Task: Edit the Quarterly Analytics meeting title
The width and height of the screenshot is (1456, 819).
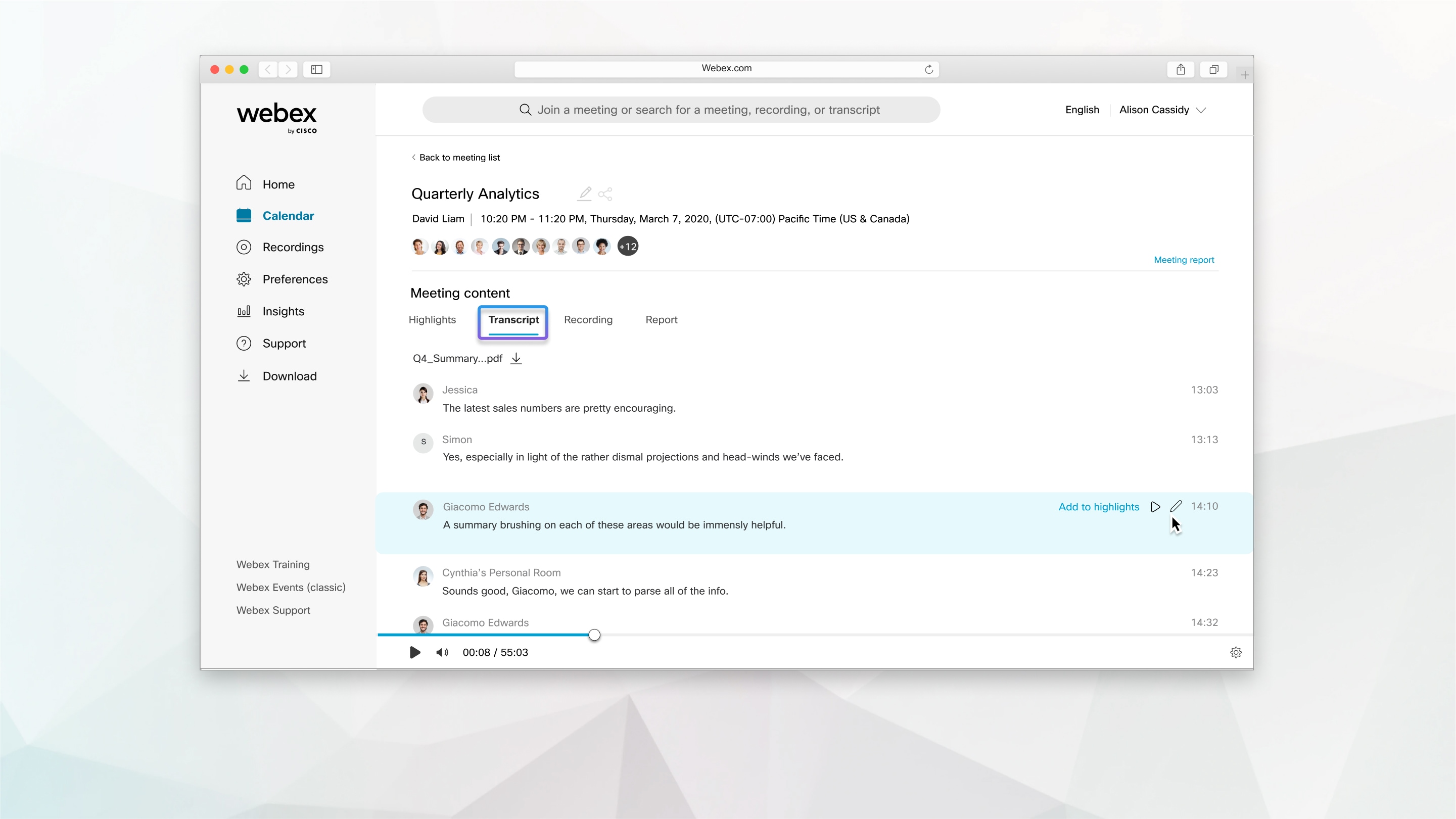Action: (x=584, y=194)
